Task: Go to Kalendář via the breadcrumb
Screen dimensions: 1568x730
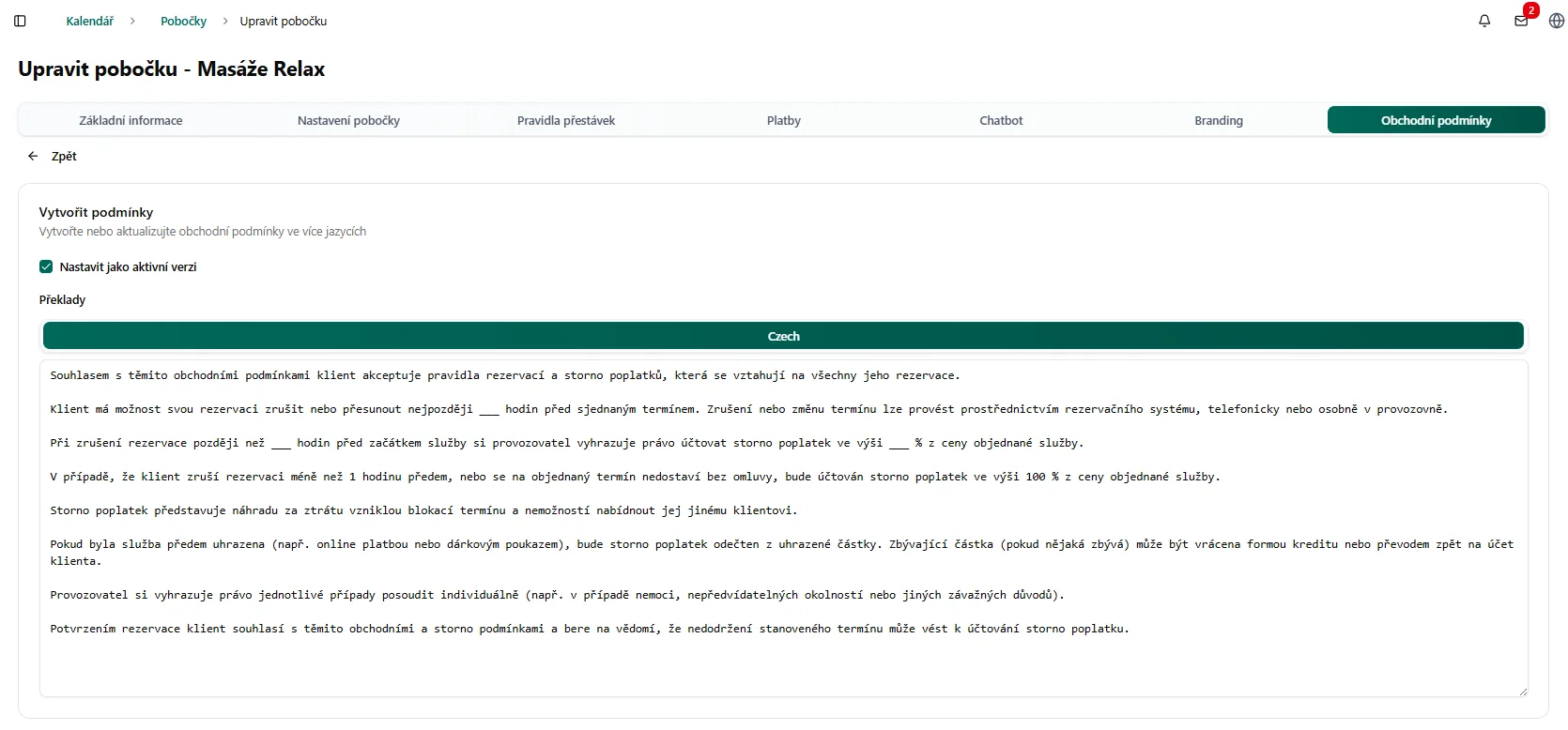Action: coord(89,21)
